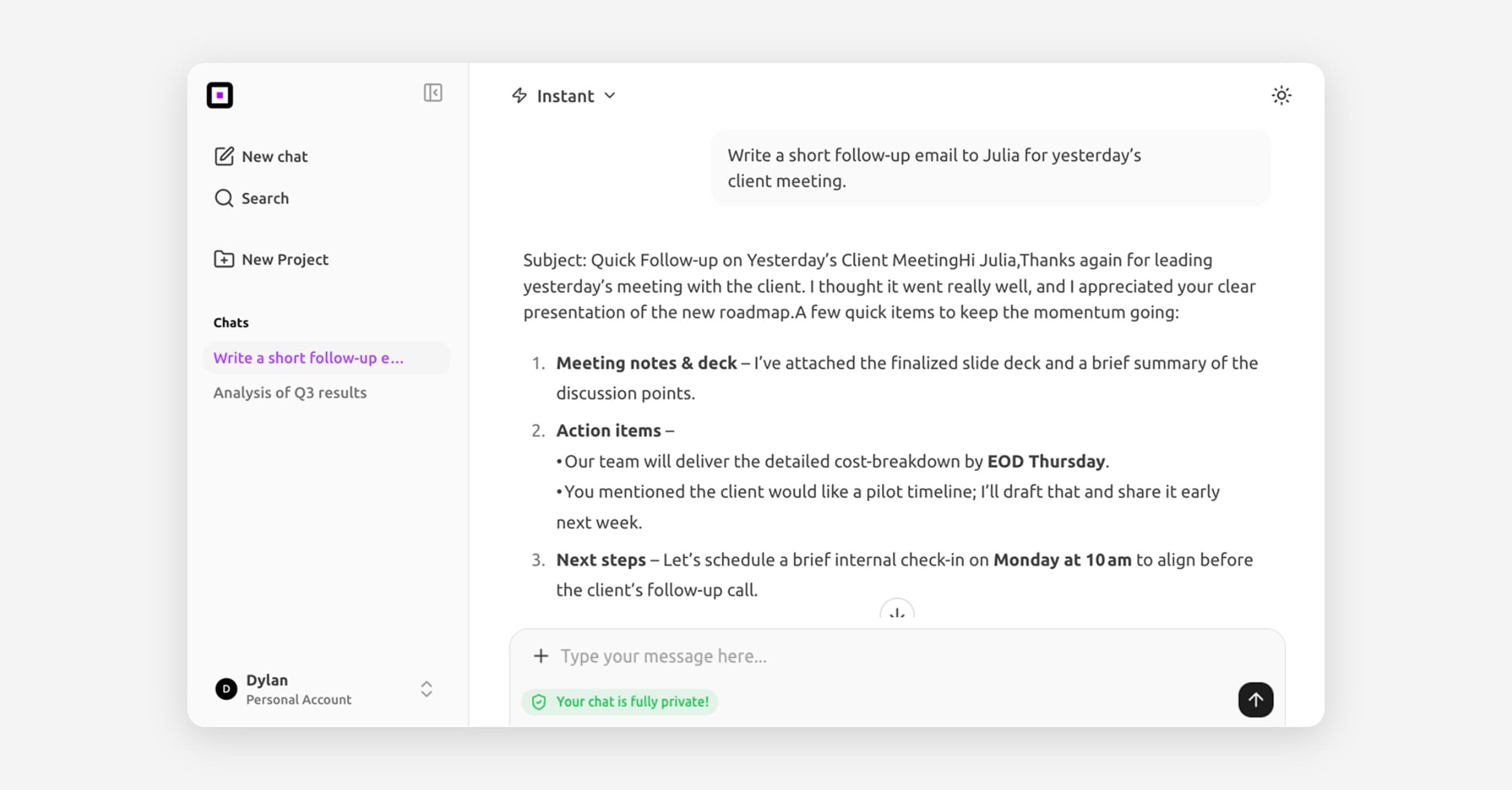1512x790 pixels.
Task: Open Search in sidebar
Action: 265,198
